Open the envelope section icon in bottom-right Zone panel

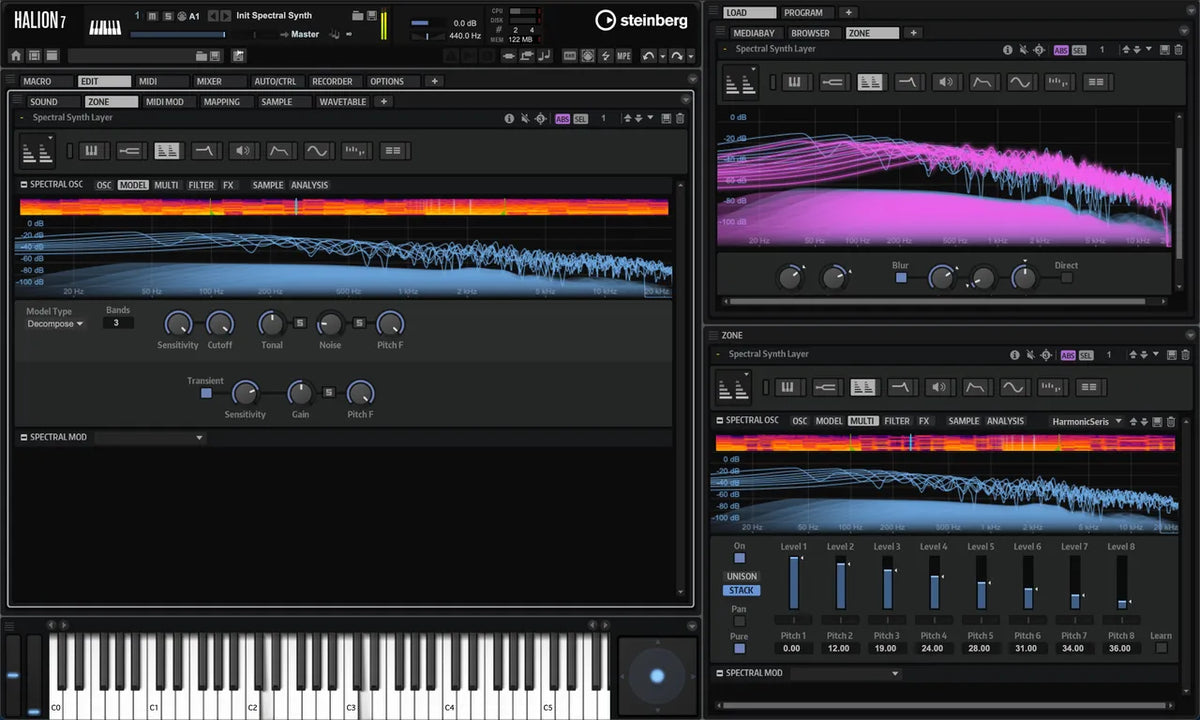coord(976,387)
